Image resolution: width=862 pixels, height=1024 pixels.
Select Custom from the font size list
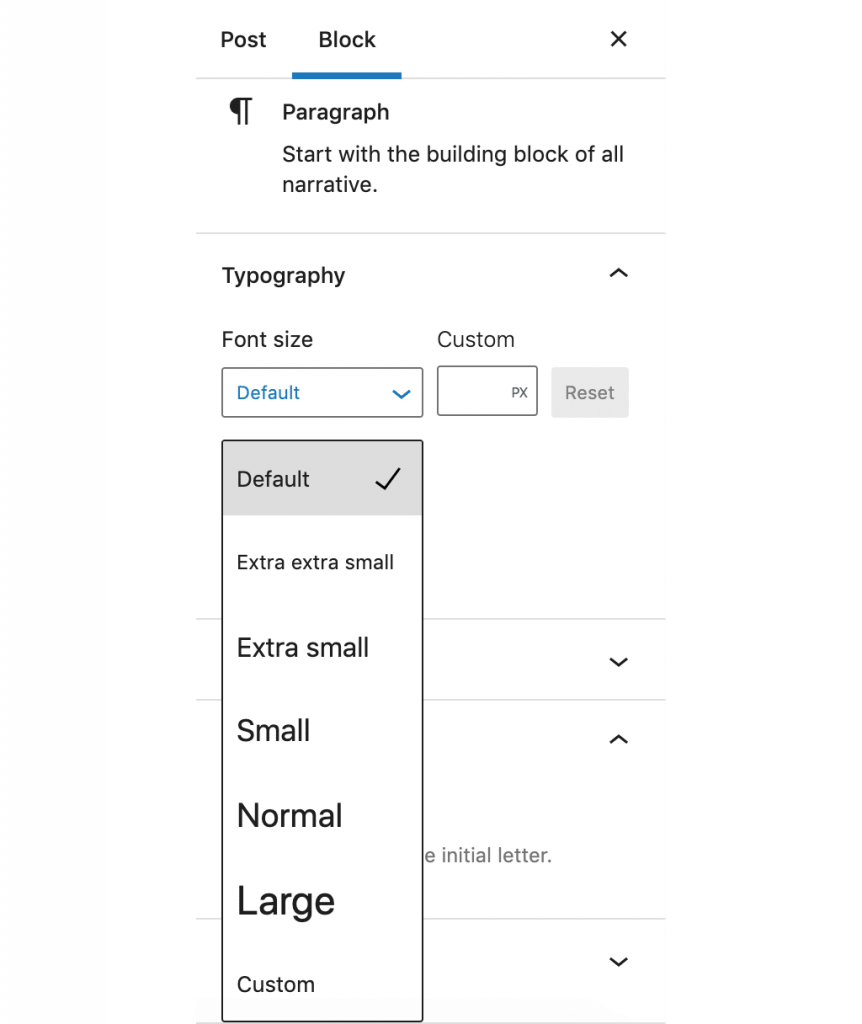[x=276, y=985]
